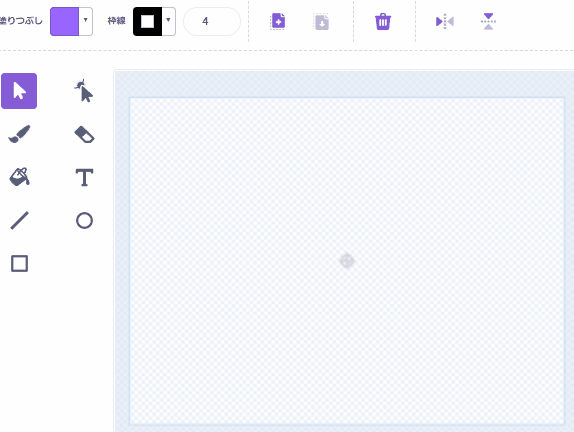Select the arrow Select tool
The width and height of the screenshot is (574, 432).
click(x=19, y=91)
